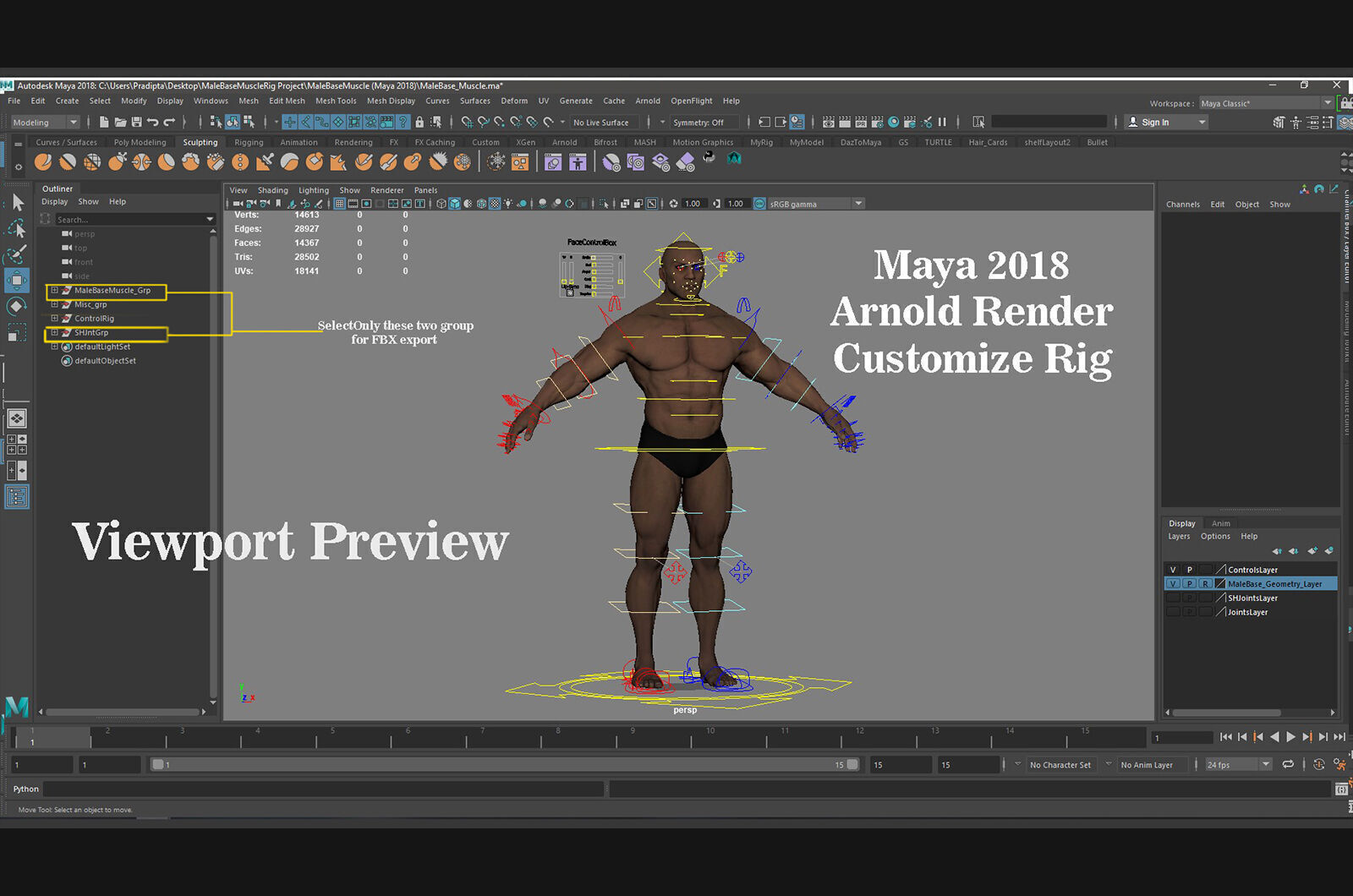
Task: Open Channels menu in Channel Box
Action: [1182, 205]
